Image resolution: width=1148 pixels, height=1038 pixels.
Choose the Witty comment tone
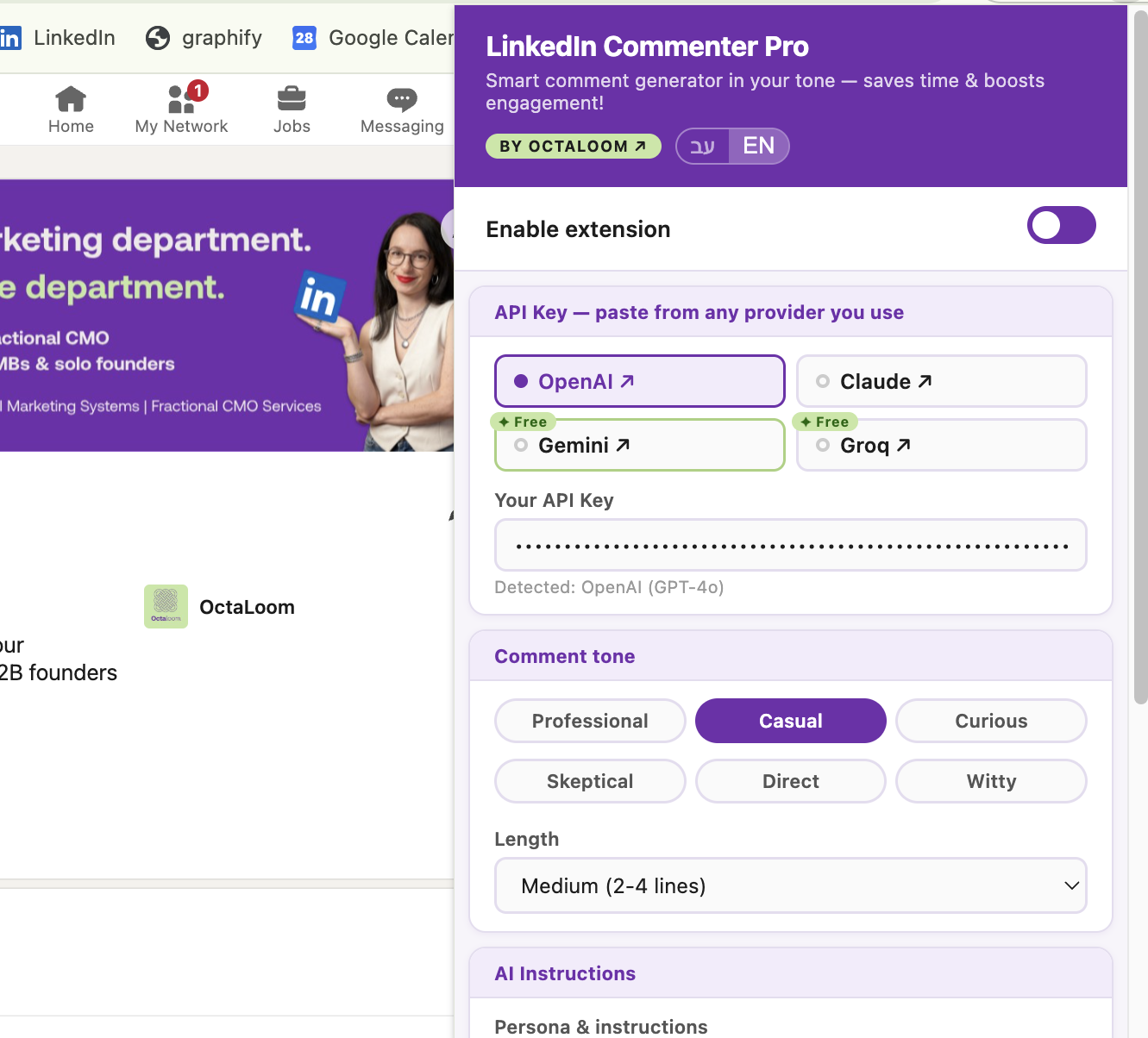991,781
